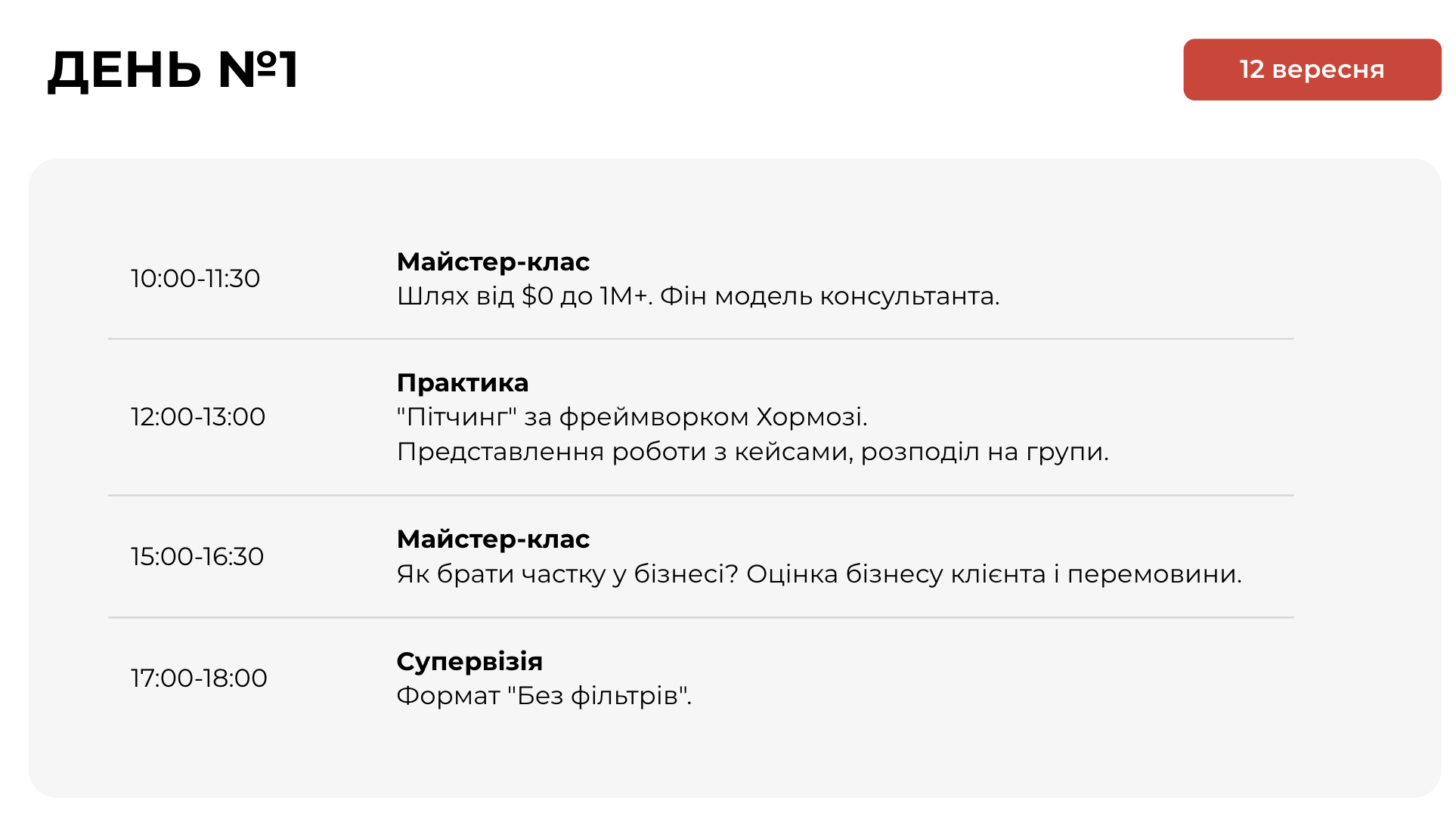Click the "ДЕНЬ №1" heading

coord(173,70)
